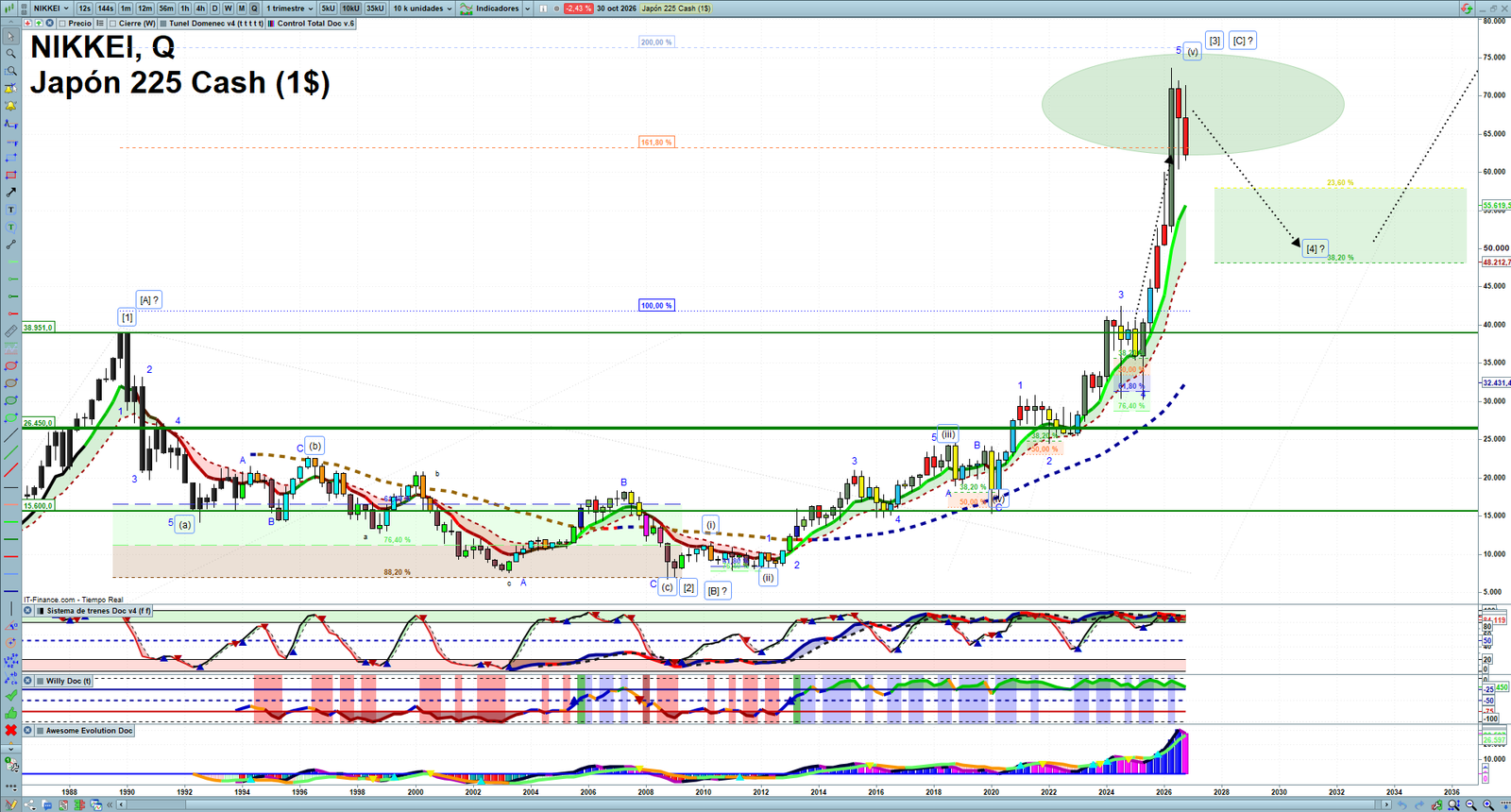Open the share icon at bottom left
Screen dimensions: 1511x812
click(x=30, y=804)
